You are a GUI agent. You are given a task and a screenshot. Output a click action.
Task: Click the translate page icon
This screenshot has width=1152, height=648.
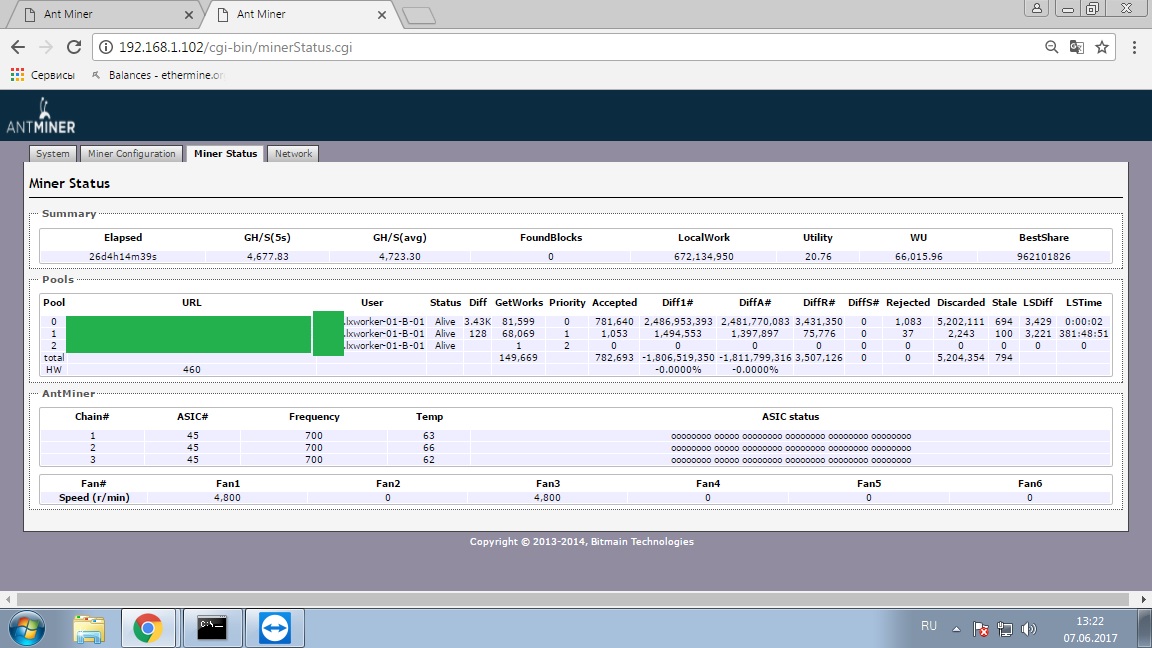[x=1076, y=47]
